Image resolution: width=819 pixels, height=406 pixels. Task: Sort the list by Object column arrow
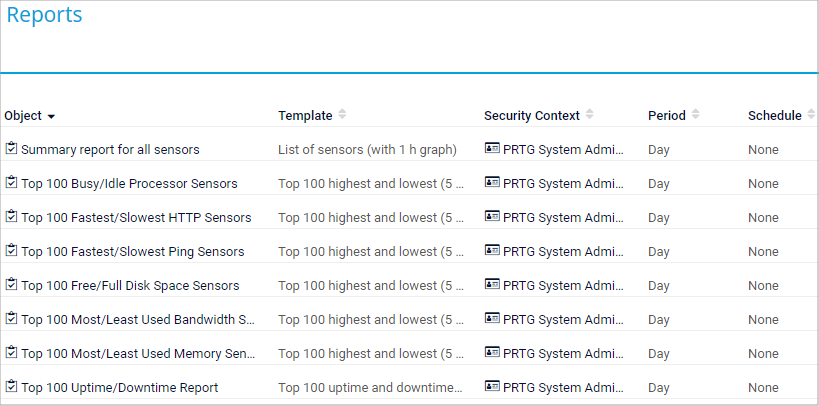pyautogui.click(x=51, y=116)
